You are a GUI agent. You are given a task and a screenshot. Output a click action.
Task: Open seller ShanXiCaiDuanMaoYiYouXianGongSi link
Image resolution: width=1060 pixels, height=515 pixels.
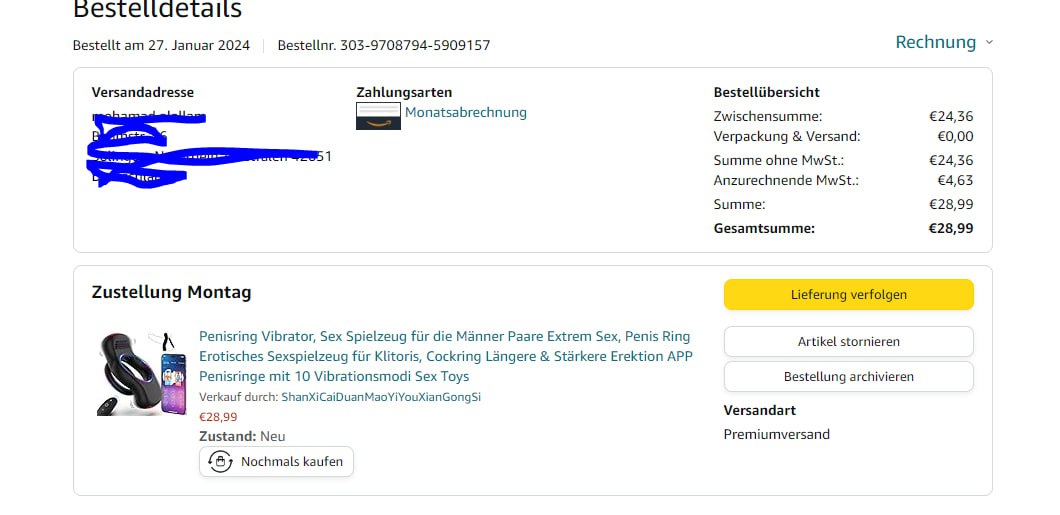pyautogui.click(x=381, y=397)
